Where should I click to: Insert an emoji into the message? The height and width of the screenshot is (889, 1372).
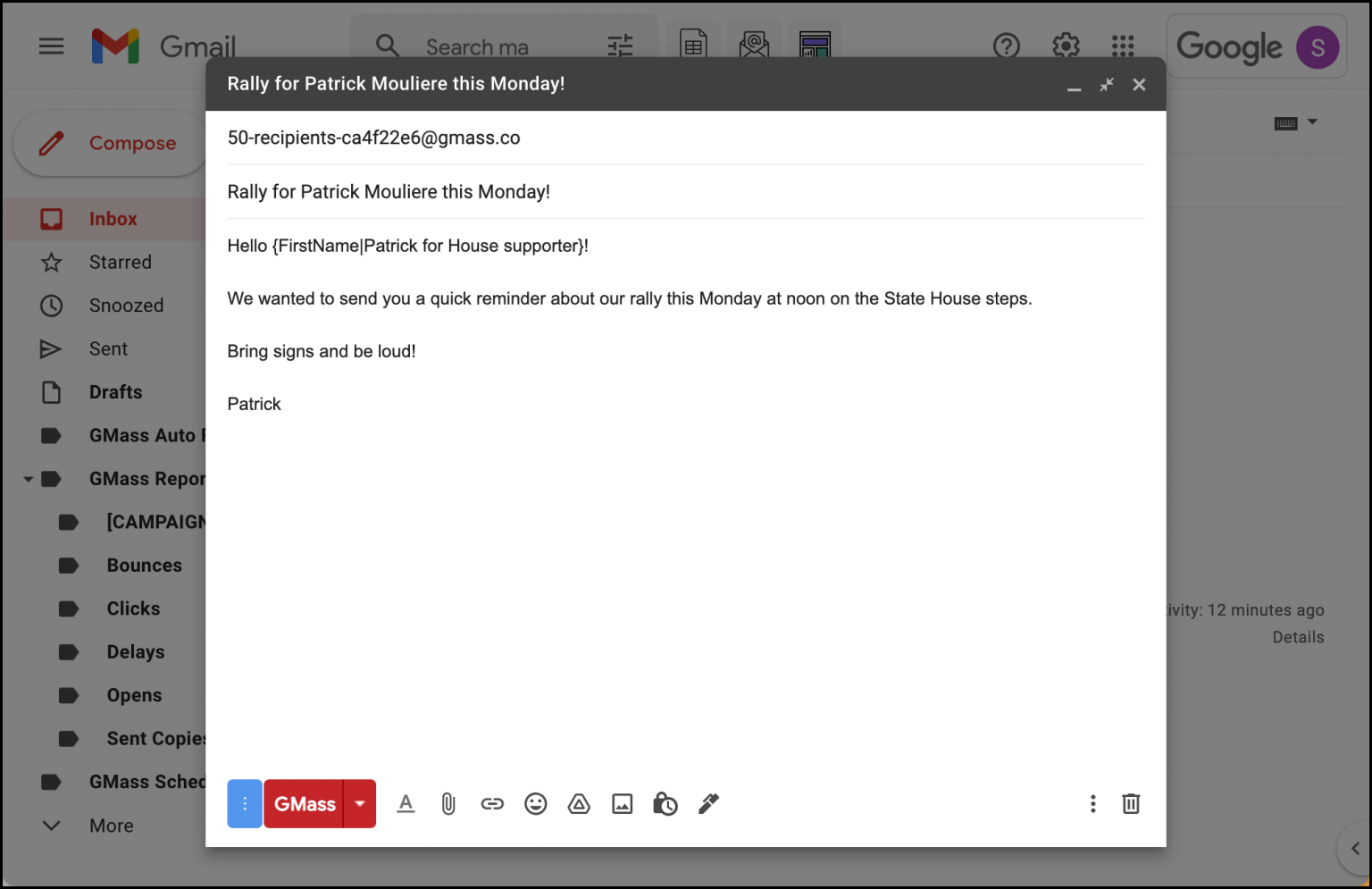pyautogui.click(x=536, y=803)
